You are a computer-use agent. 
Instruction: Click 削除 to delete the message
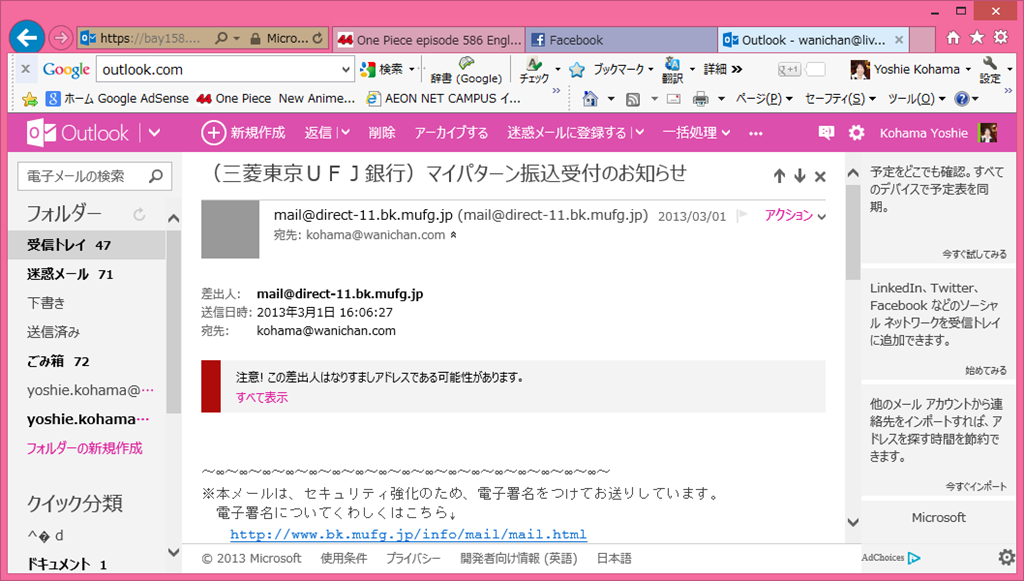(382, 133)
